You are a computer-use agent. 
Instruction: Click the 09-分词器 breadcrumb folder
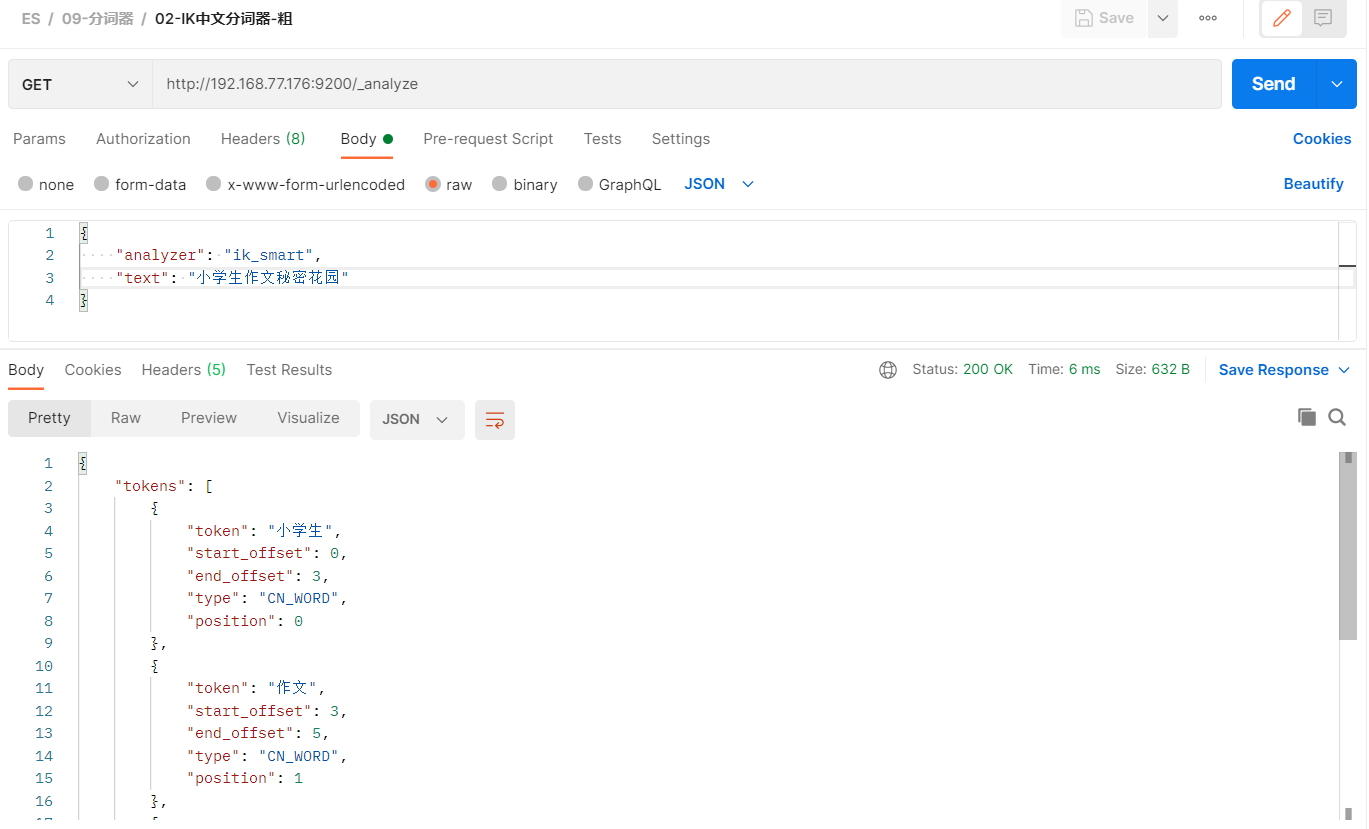pyautogui.click(x=97, y=19)
